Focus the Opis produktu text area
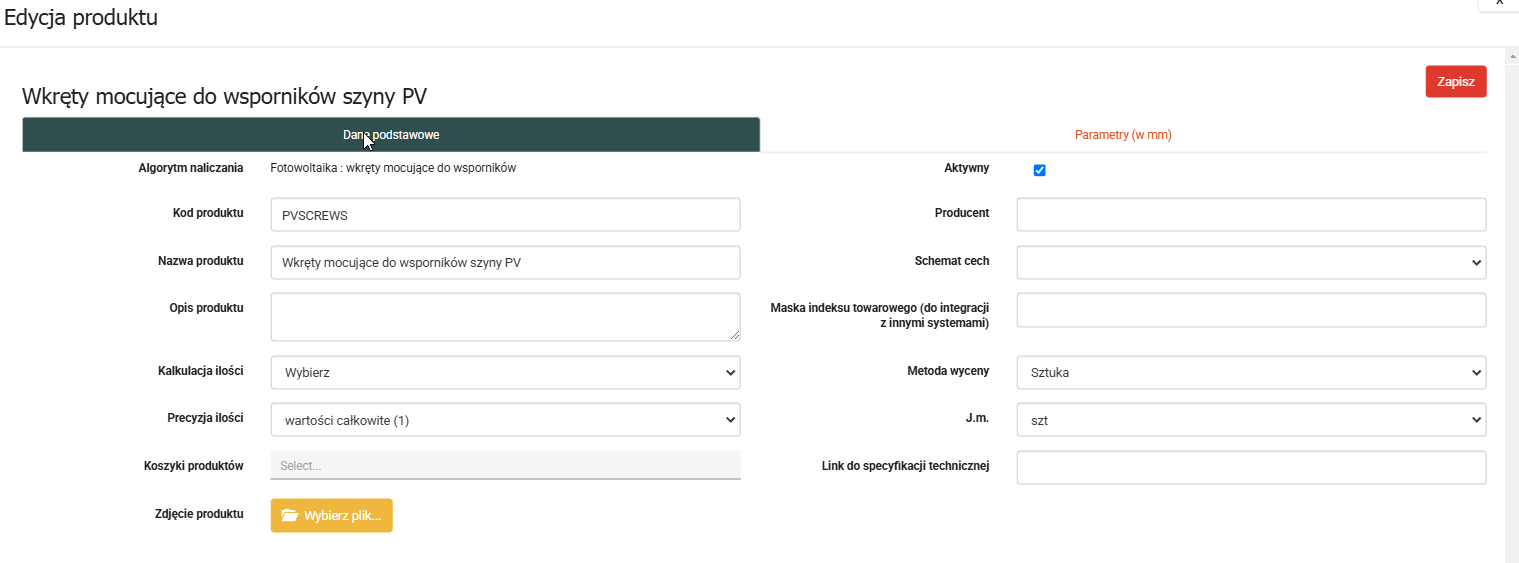This screenshot has width=1519, height=563. pyautogui.click(x=505, y=316)
